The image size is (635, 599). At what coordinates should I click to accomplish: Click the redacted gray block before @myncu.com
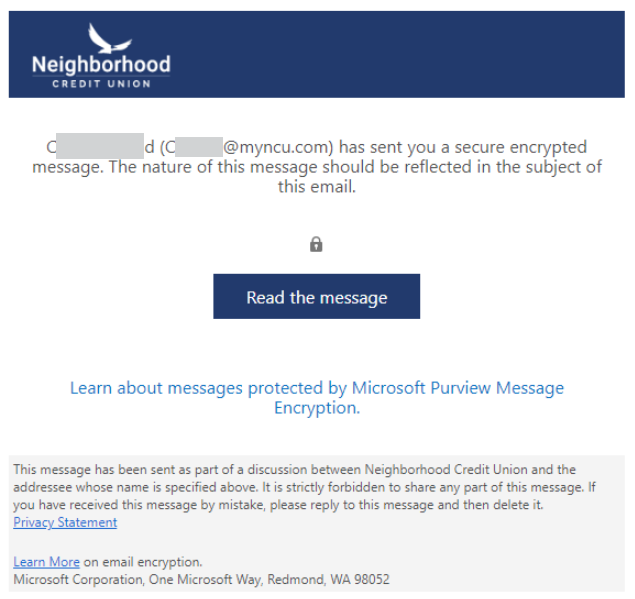pos(199,147)
